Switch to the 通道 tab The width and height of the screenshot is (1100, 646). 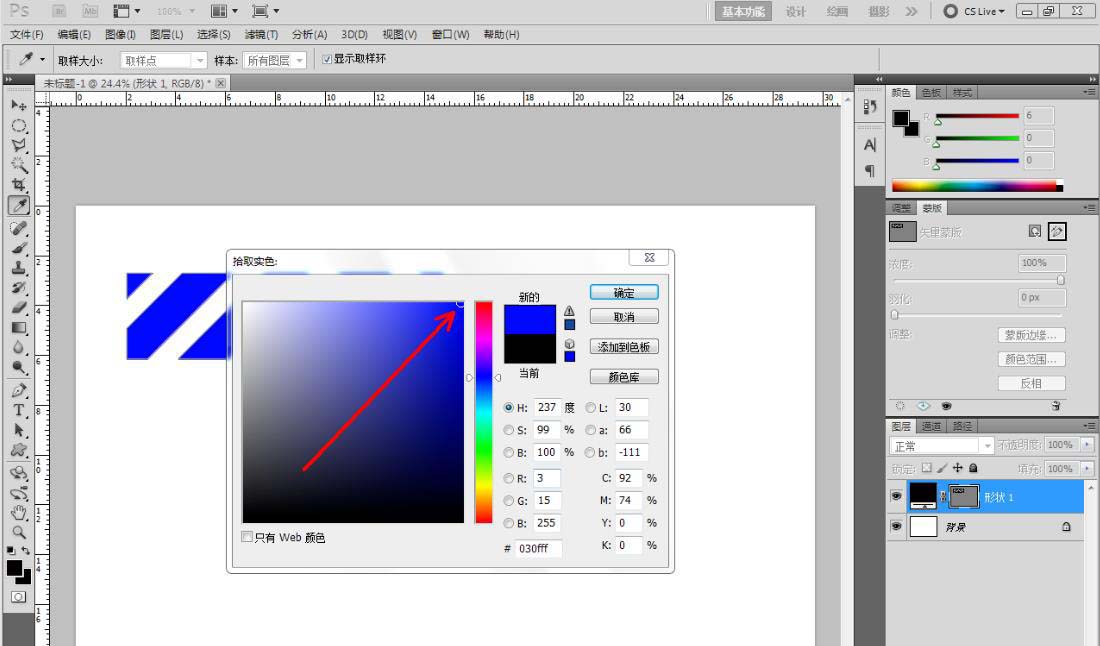[x=931, y=426]
